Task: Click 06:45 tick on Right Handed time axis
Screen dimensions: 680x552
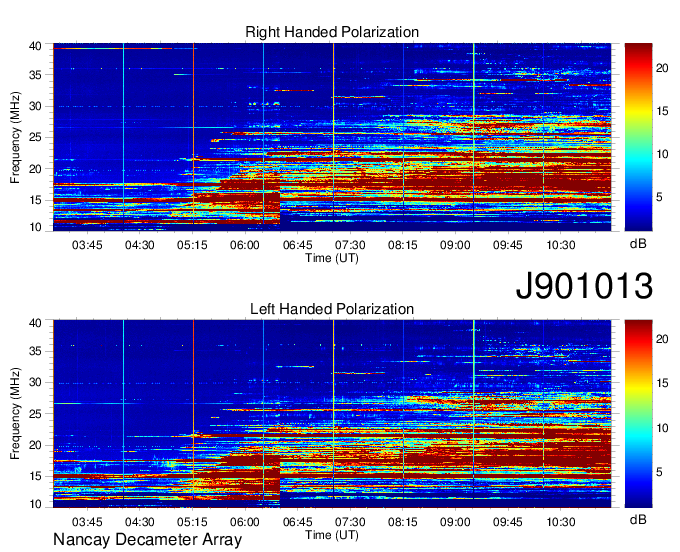Action: pyautogui.click(x=298, y=245)
